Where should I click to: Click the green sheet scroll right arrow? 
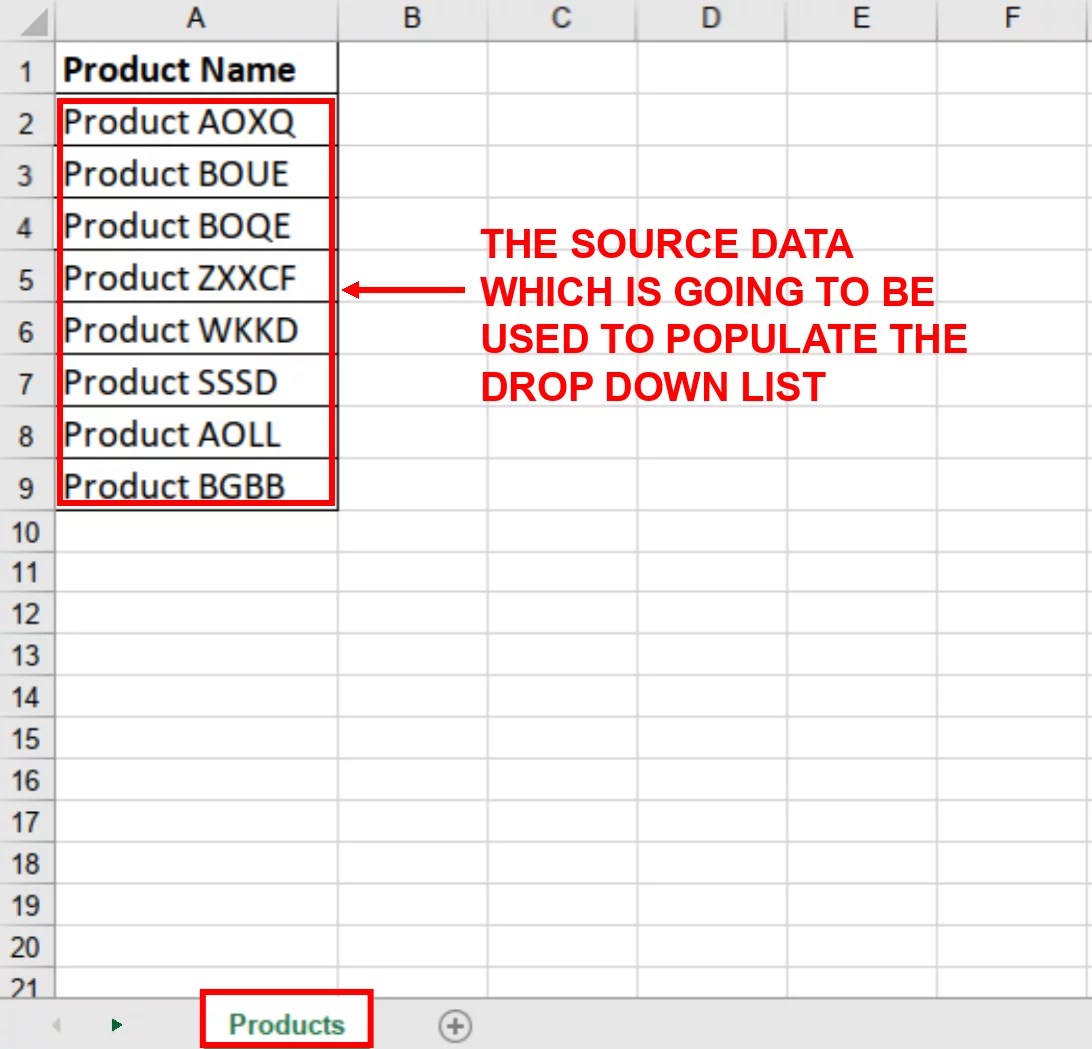[x=116, y=1025]
